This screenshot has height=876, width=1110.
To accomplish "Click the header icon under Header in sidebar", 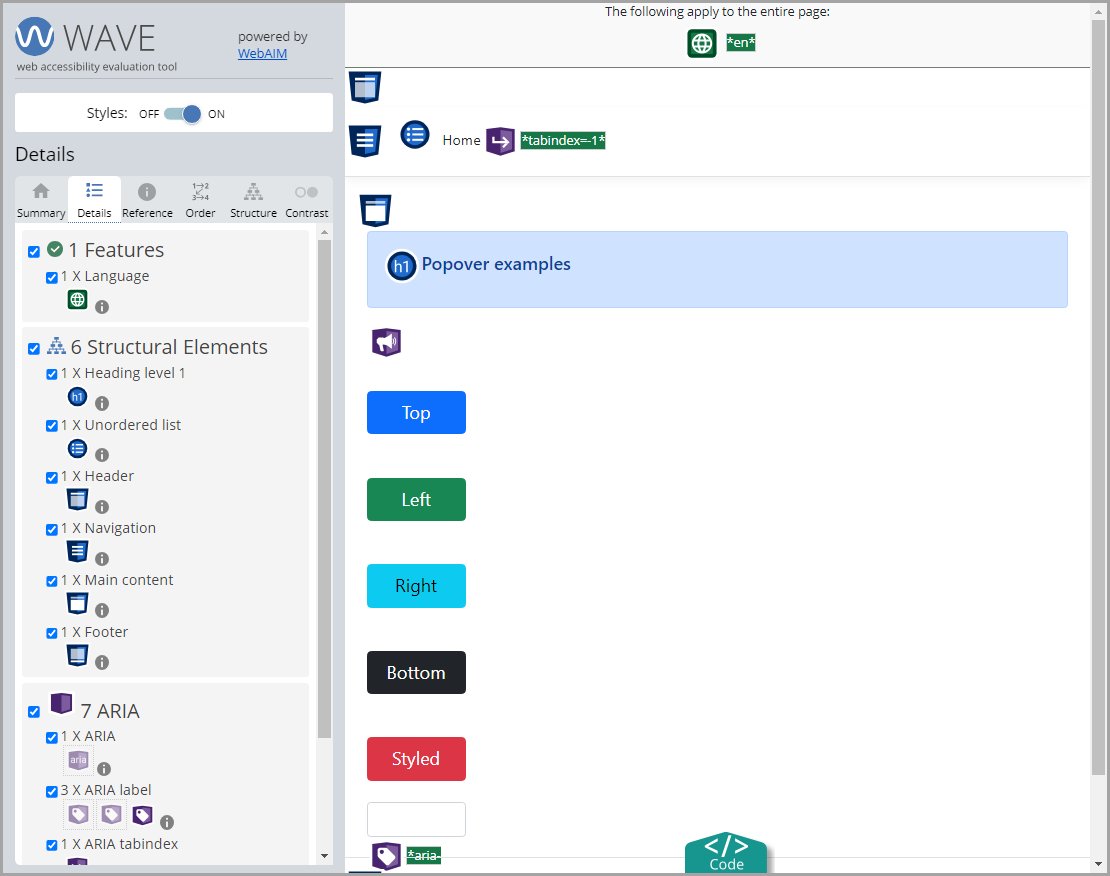I will coord(78,499).
